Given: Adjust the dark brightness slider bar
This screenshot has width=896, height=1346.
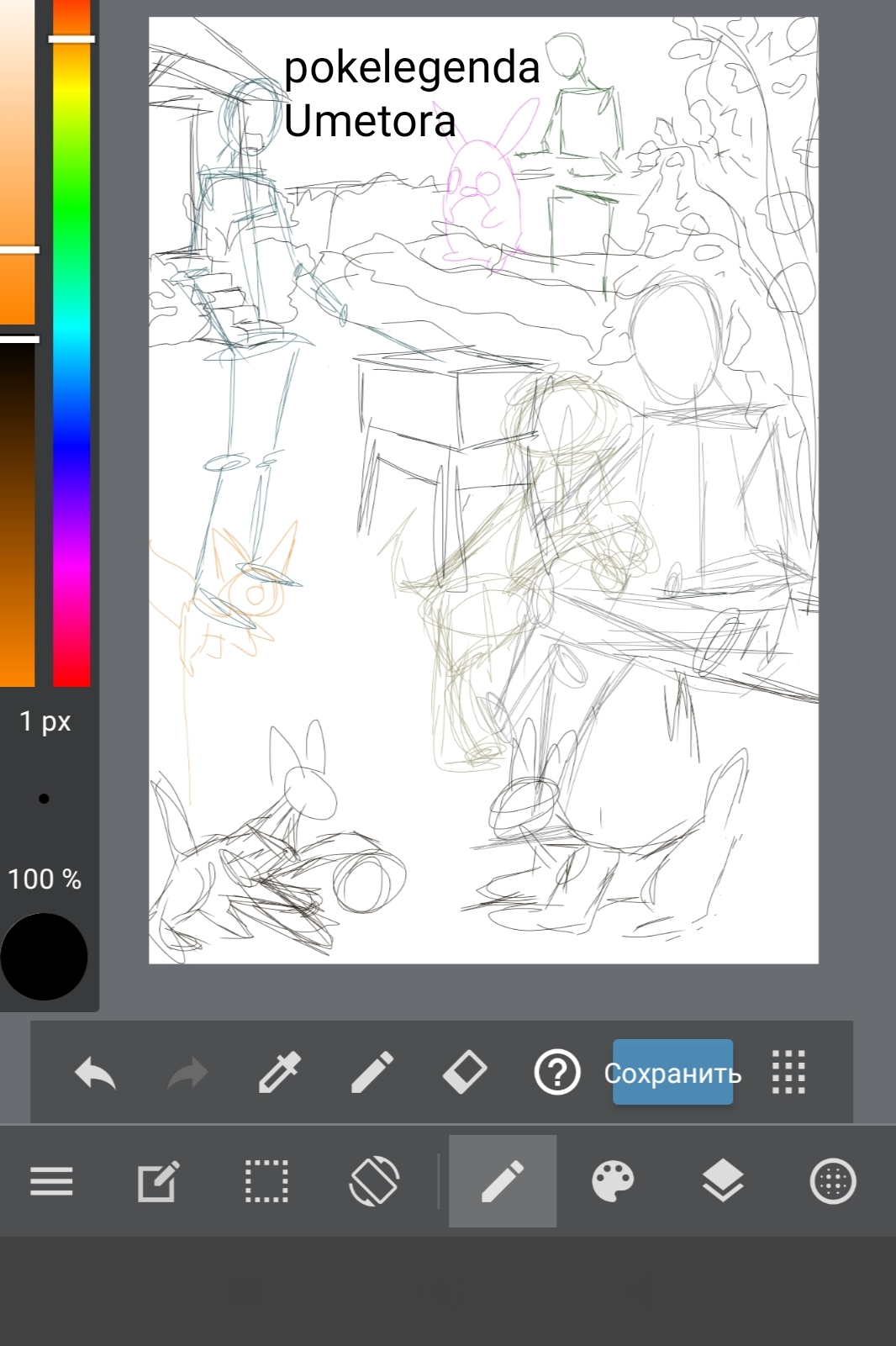Looking at the screenshot, I should 17,511.
